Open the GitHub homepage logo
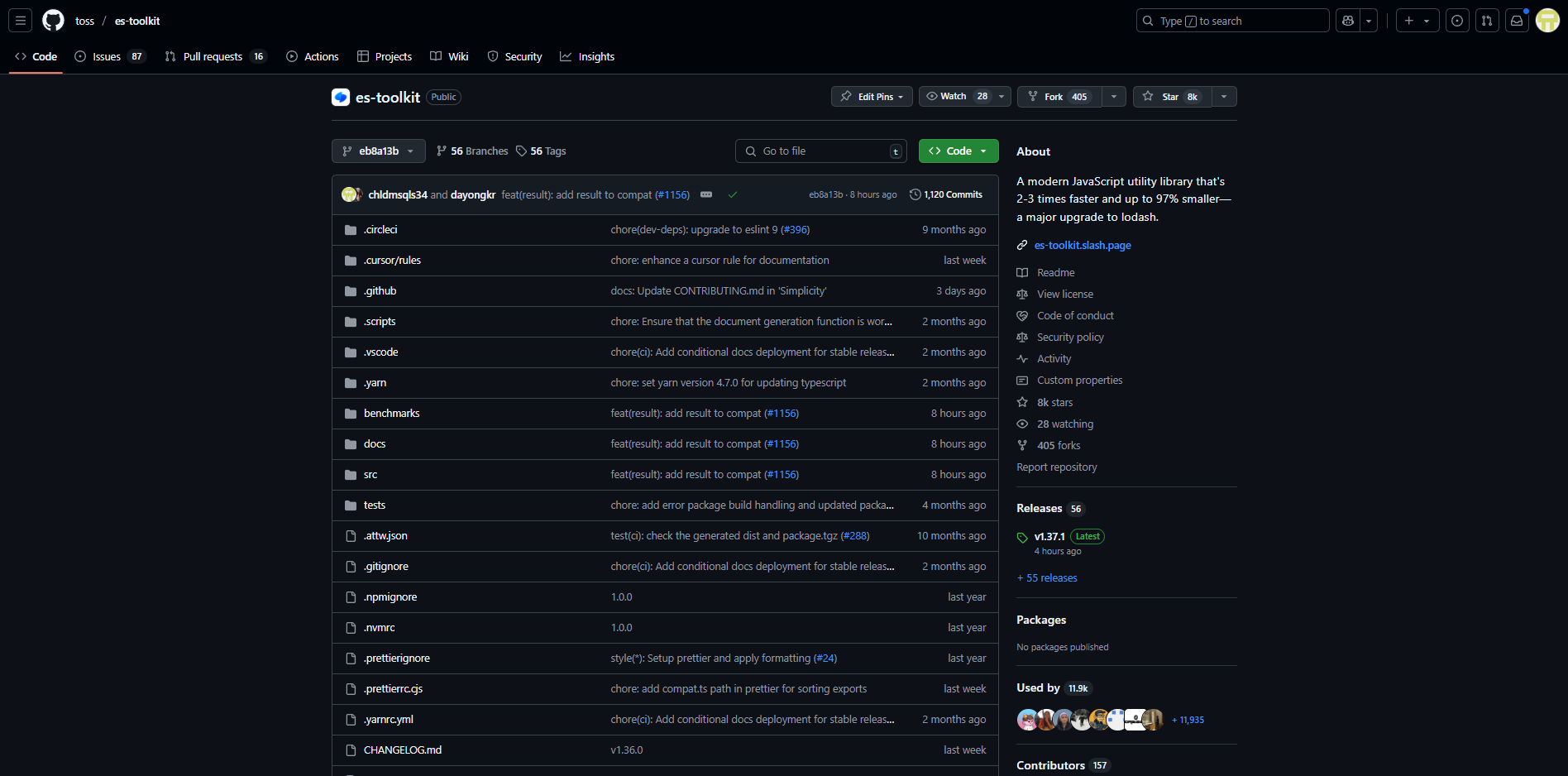 click(x=53, y=21)
